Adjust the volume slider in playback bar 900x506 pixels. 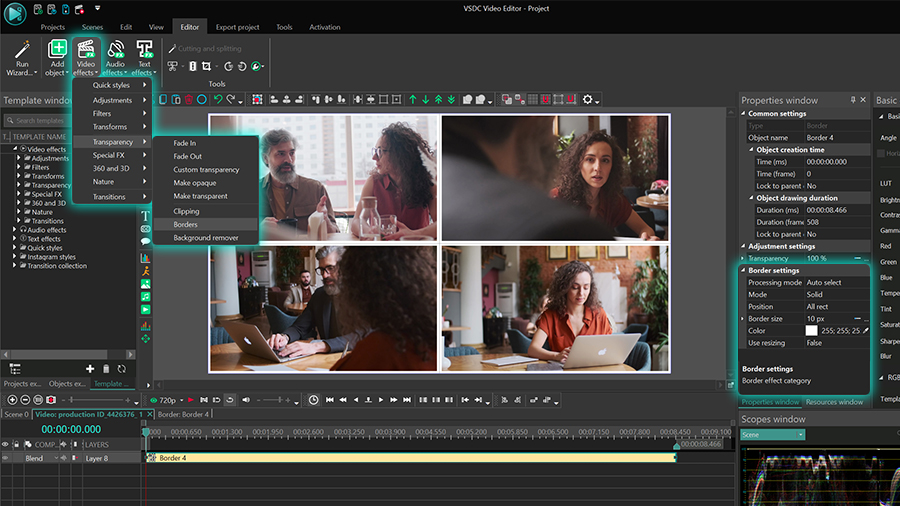274,400
